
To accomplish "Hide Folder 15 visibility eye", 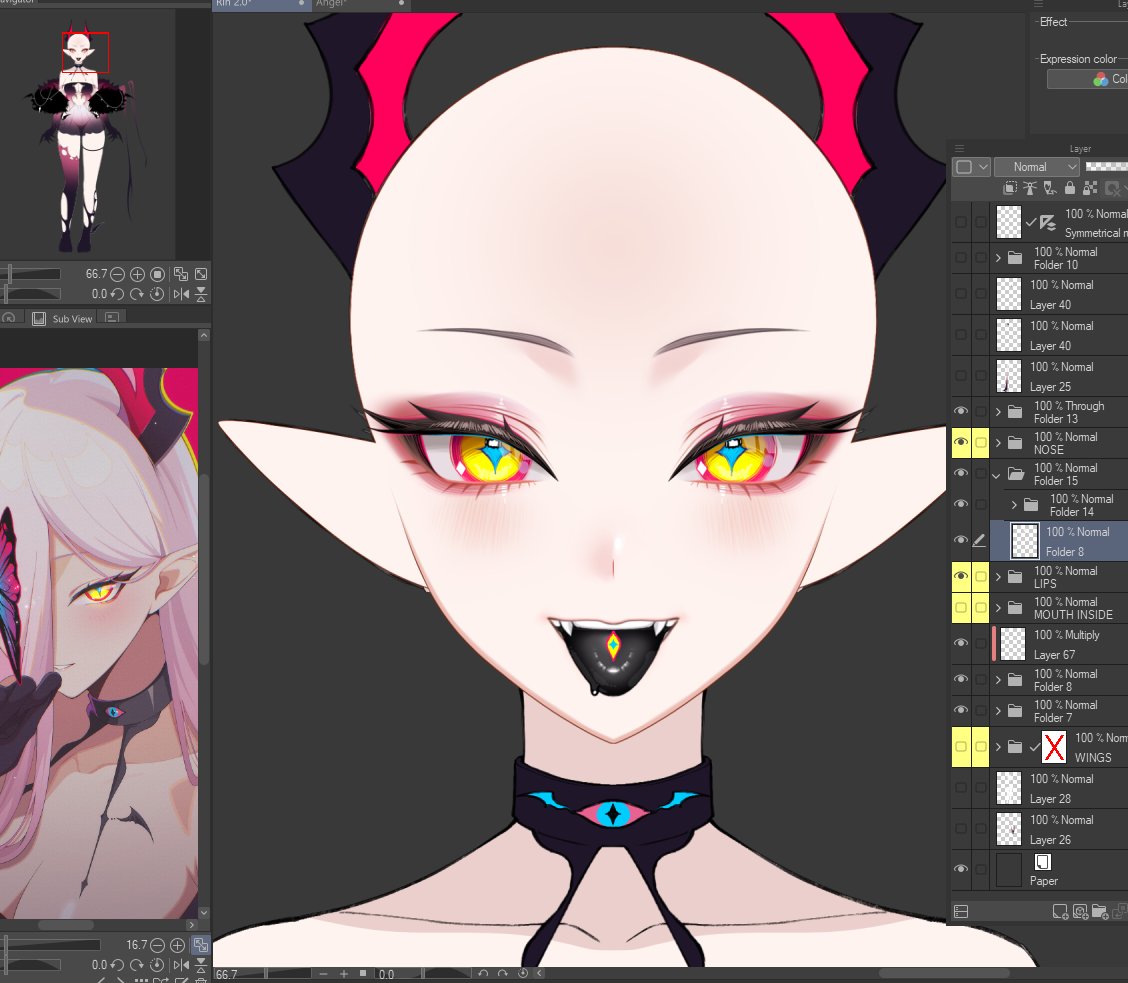I will pos(960,474).
